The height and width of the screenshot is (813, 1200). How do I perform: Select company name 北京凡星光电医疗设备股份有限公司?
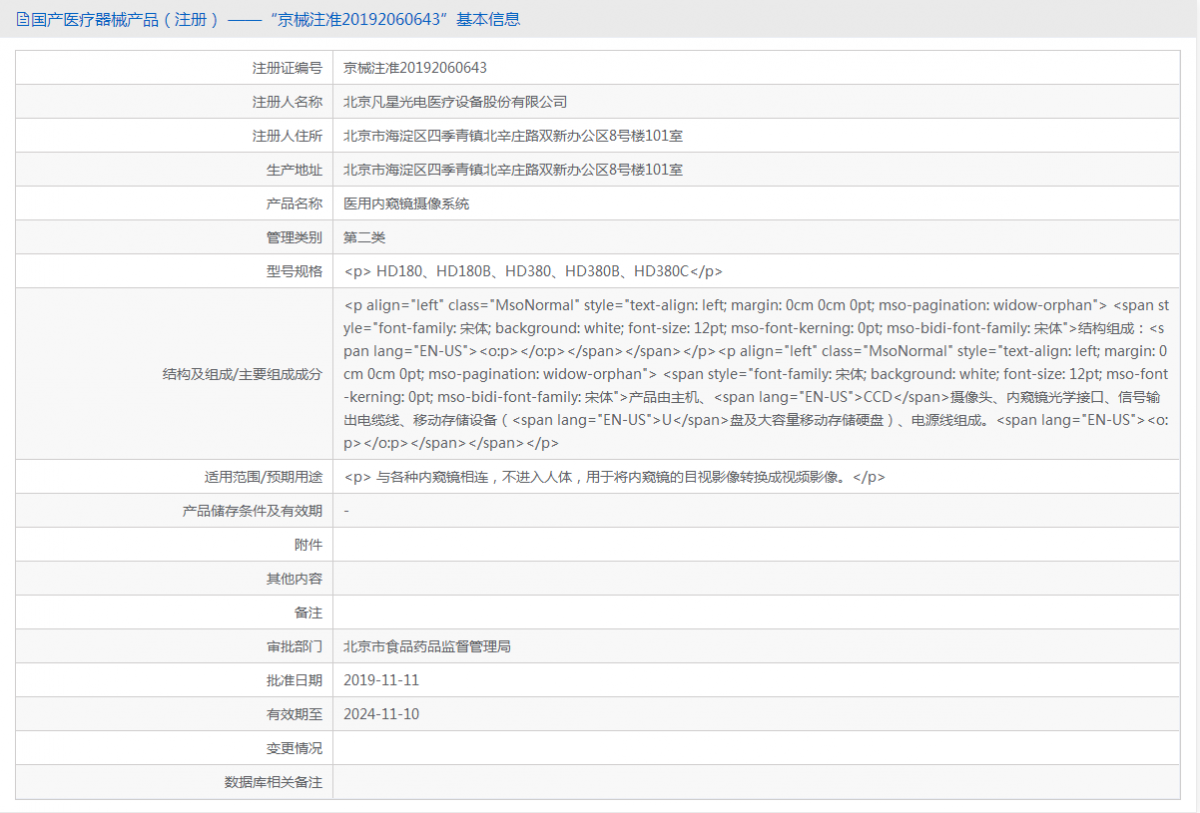pos(455,102)
